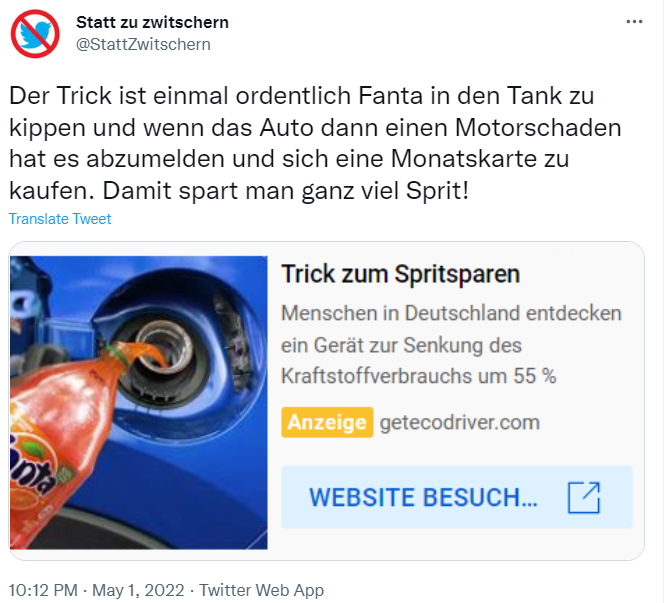Screen dimensions: 671x603
Task: Click the 10:12 PM timestamp
Action: click(x=43, y=590)
